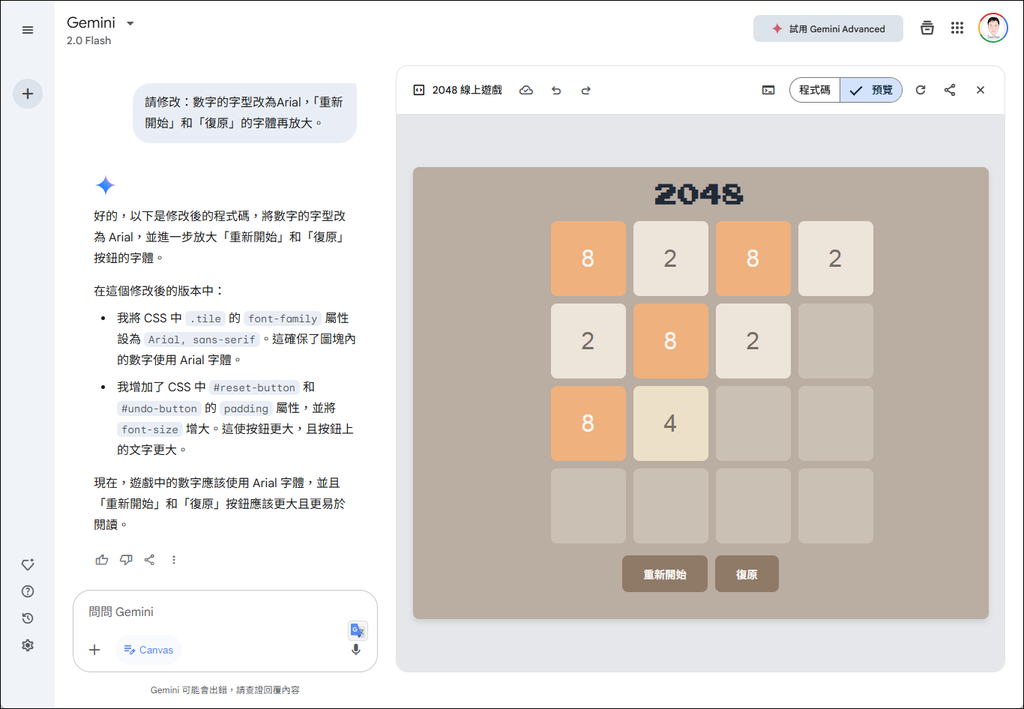Image resolution: width=1024 pixels, height=709 pixels.
Task: Click the 2.0 Flash model label
Action: pos(89,40)
